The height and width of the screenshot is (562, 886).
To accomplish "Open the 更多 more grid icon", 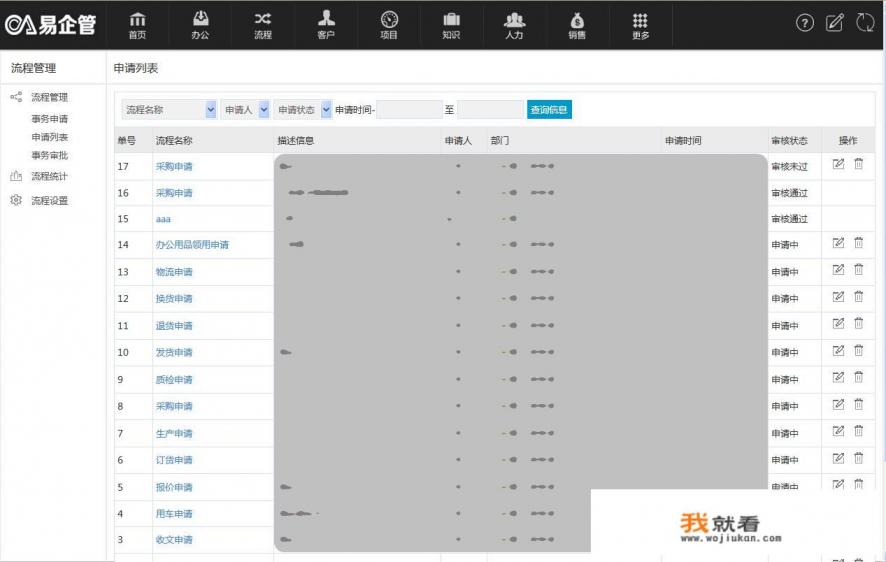I will click(x=640, y=26).
